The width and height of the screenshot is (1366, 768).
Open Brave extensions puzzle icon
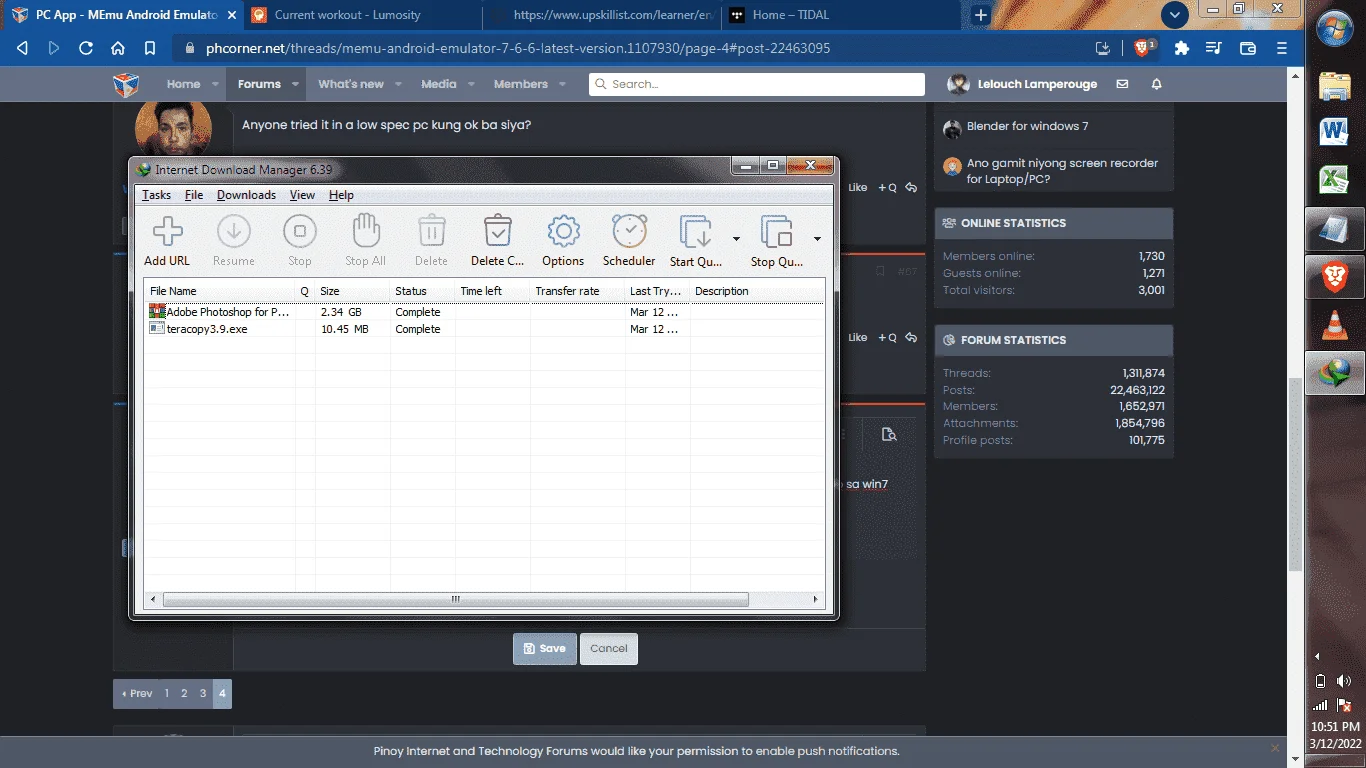pos(1181,48)
